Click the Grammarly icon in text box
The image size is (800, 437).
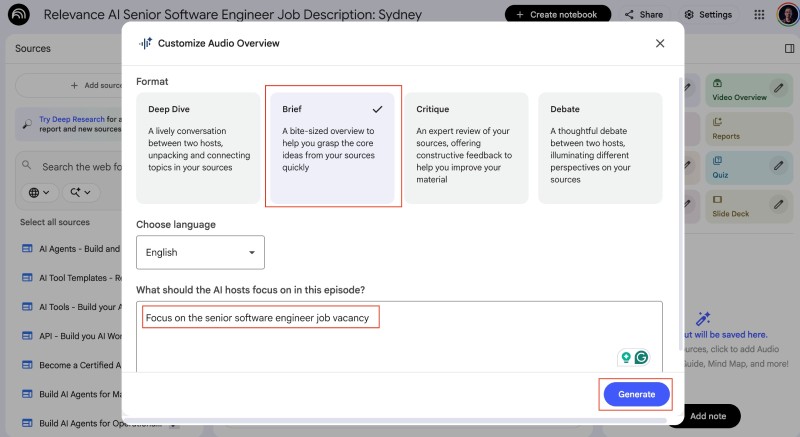[641, 357]
